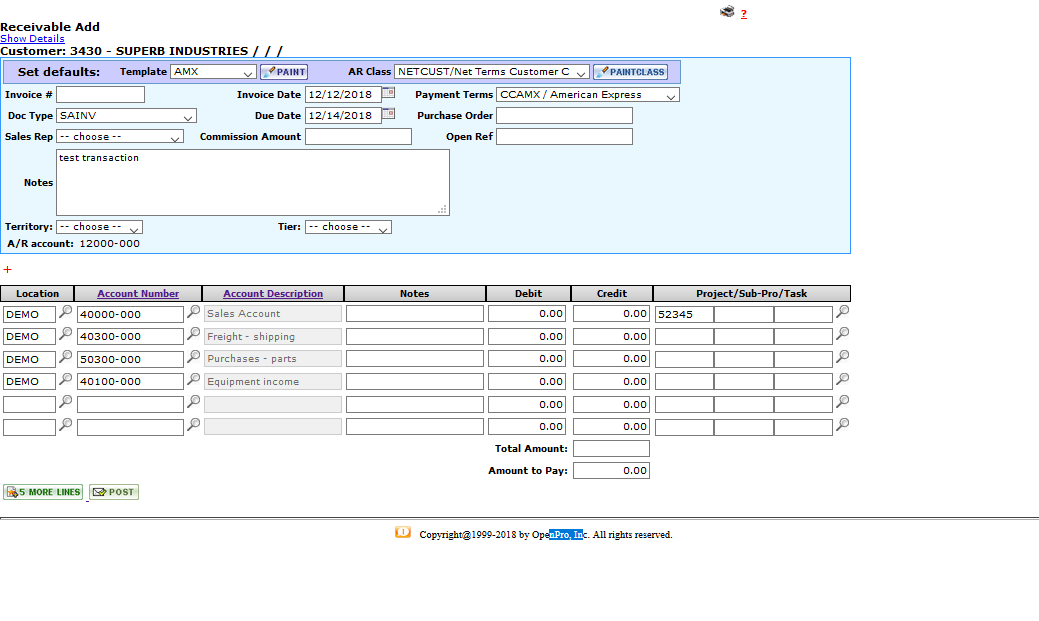The width and height of the screenshot is (1039, 621).
Task: Open Payment Terms dropdown
Action: click(x=588, y=95)
